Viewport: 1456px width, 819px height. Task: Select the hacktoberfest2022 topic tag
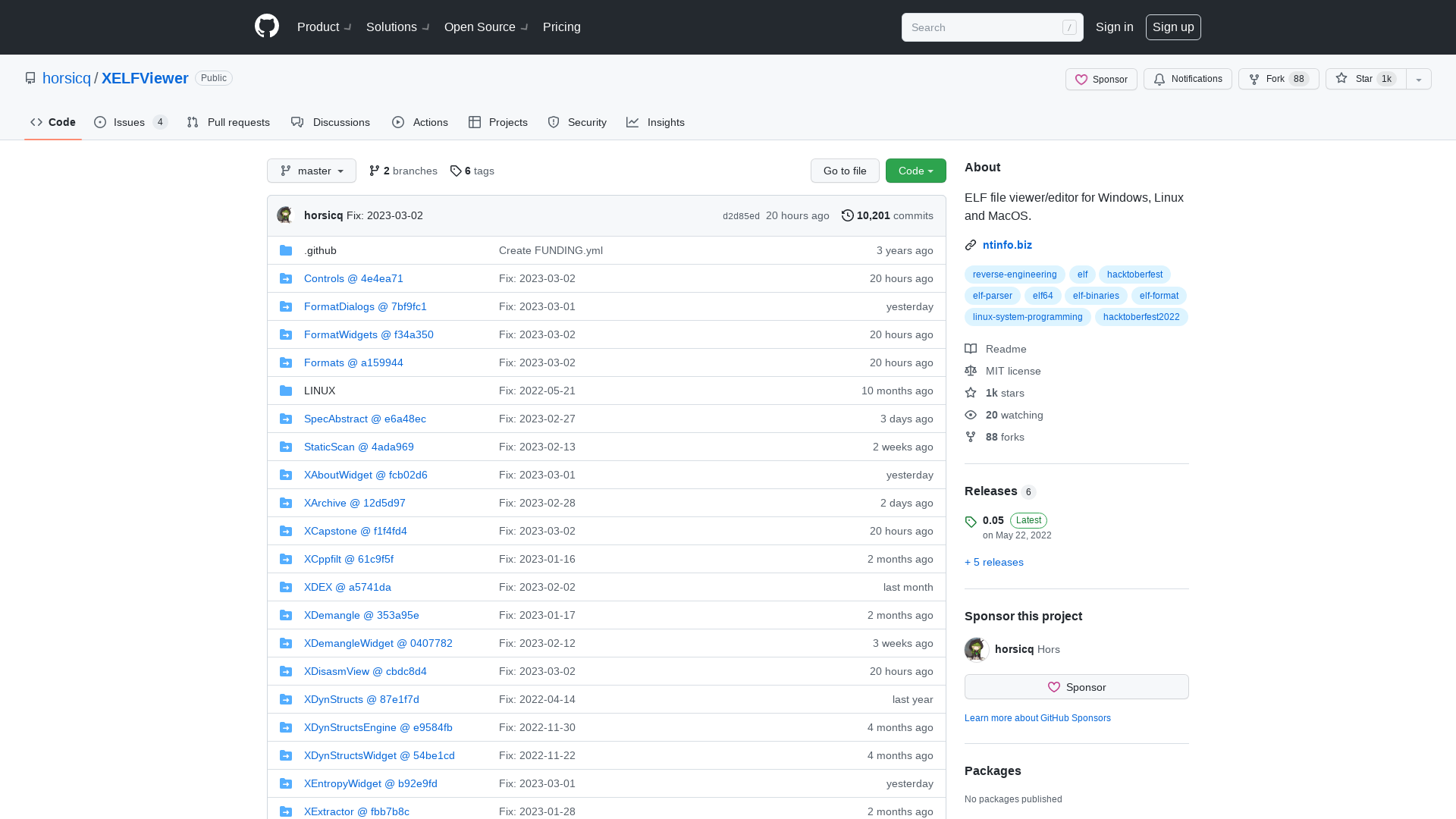(1141, 317)
